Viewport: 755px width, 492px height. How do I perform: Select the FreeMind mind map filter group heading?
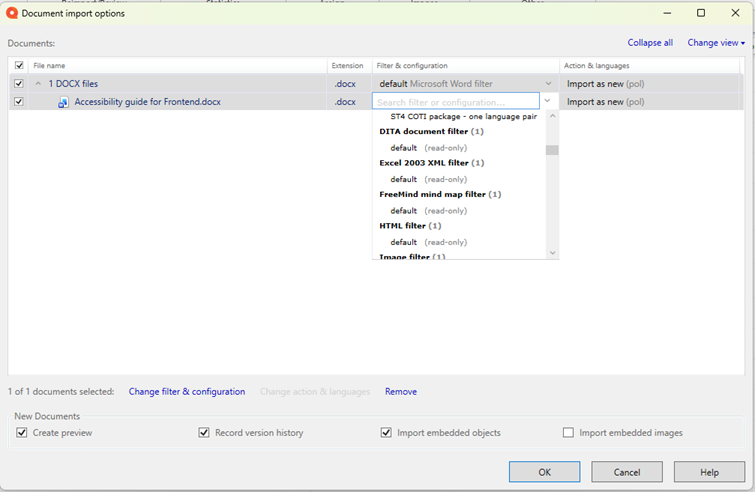[x=440, y=194]
